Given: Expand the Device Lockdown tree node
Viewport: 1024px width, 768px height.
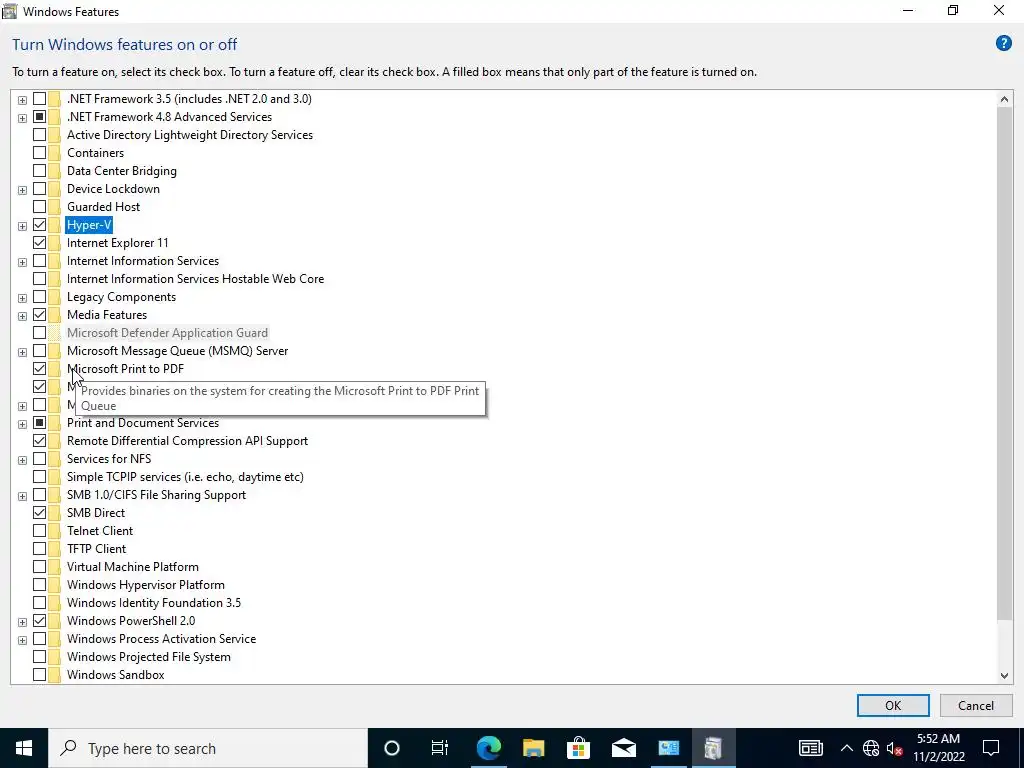Looking at the screenshot, I should (22, 190).
